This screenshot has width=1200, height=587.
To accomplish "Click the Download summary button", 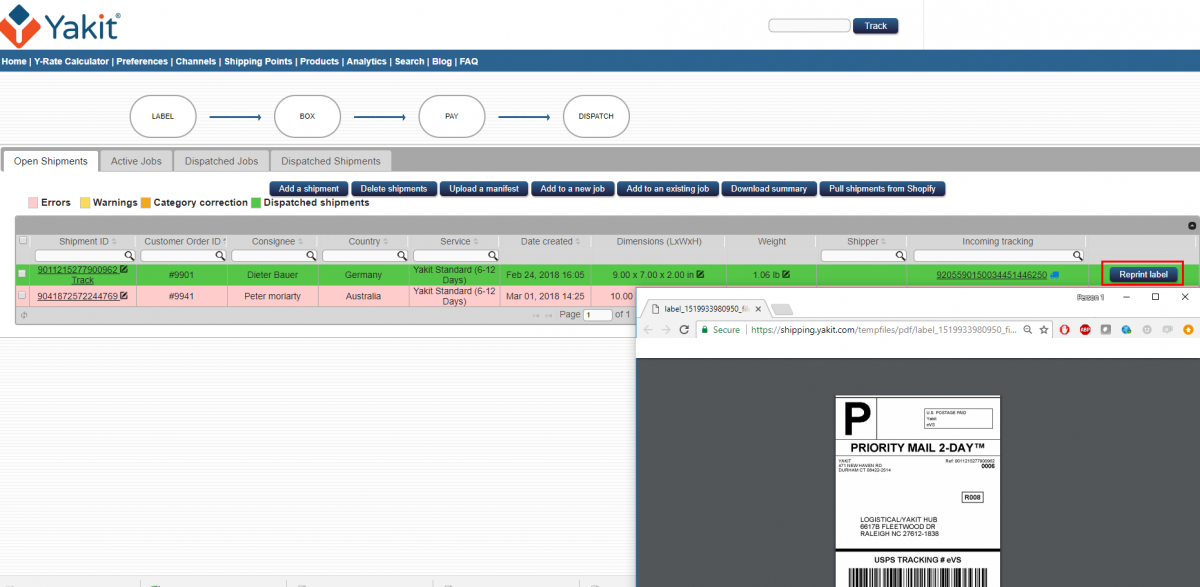I will click(x=769, y=188).
